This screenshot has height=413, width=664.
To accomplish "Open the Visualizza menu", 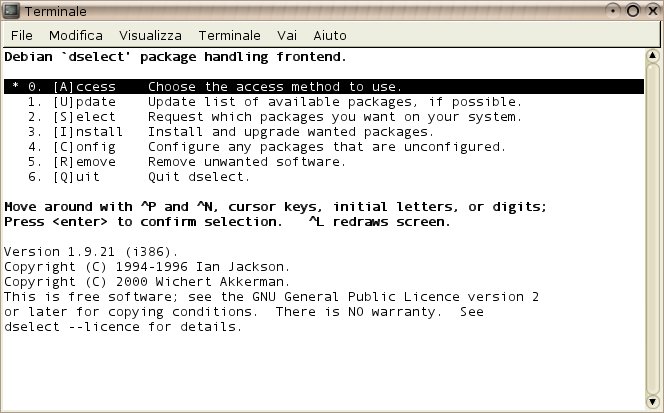I will tap(150, 35).
